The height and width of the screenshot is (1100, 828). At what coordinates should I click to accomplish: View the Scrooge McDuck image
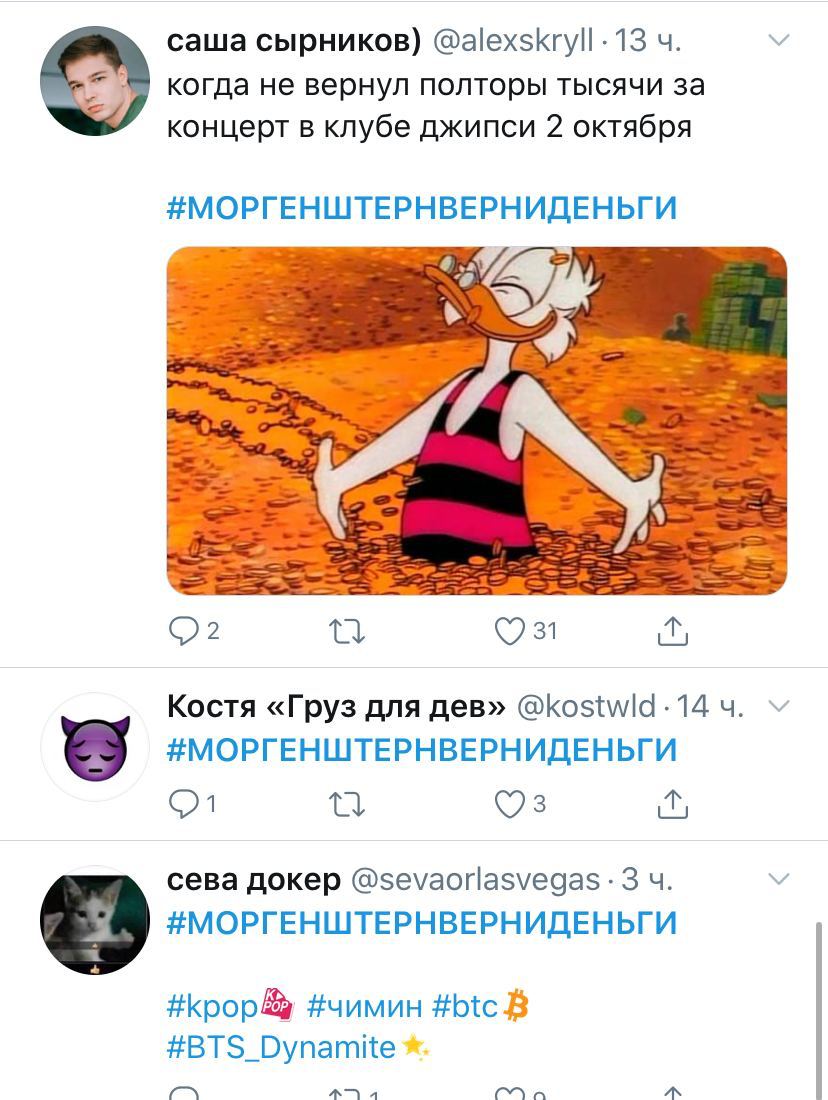[x=476, y=421]
